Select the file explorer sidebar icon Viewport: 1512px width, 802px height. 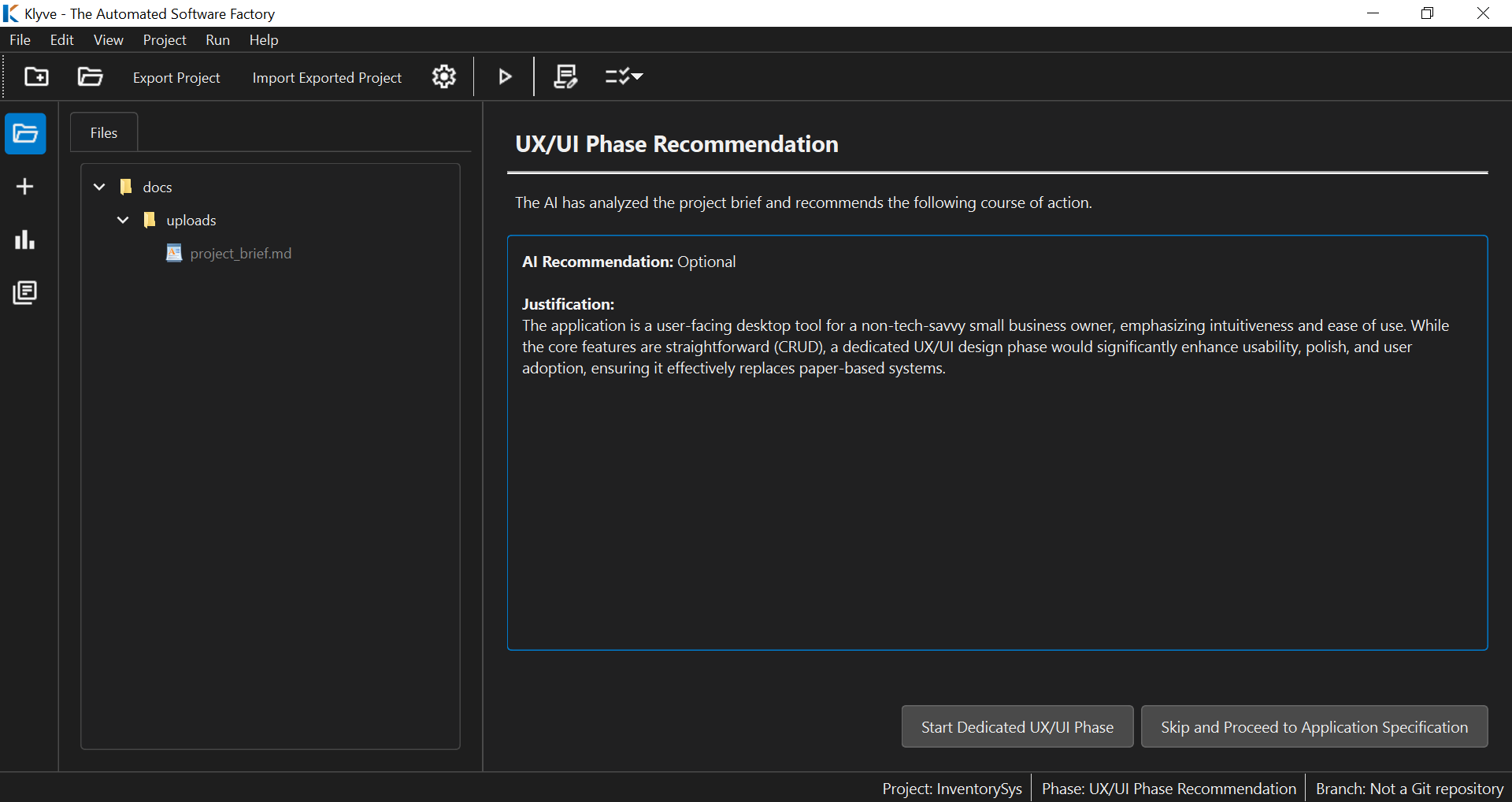25,134
